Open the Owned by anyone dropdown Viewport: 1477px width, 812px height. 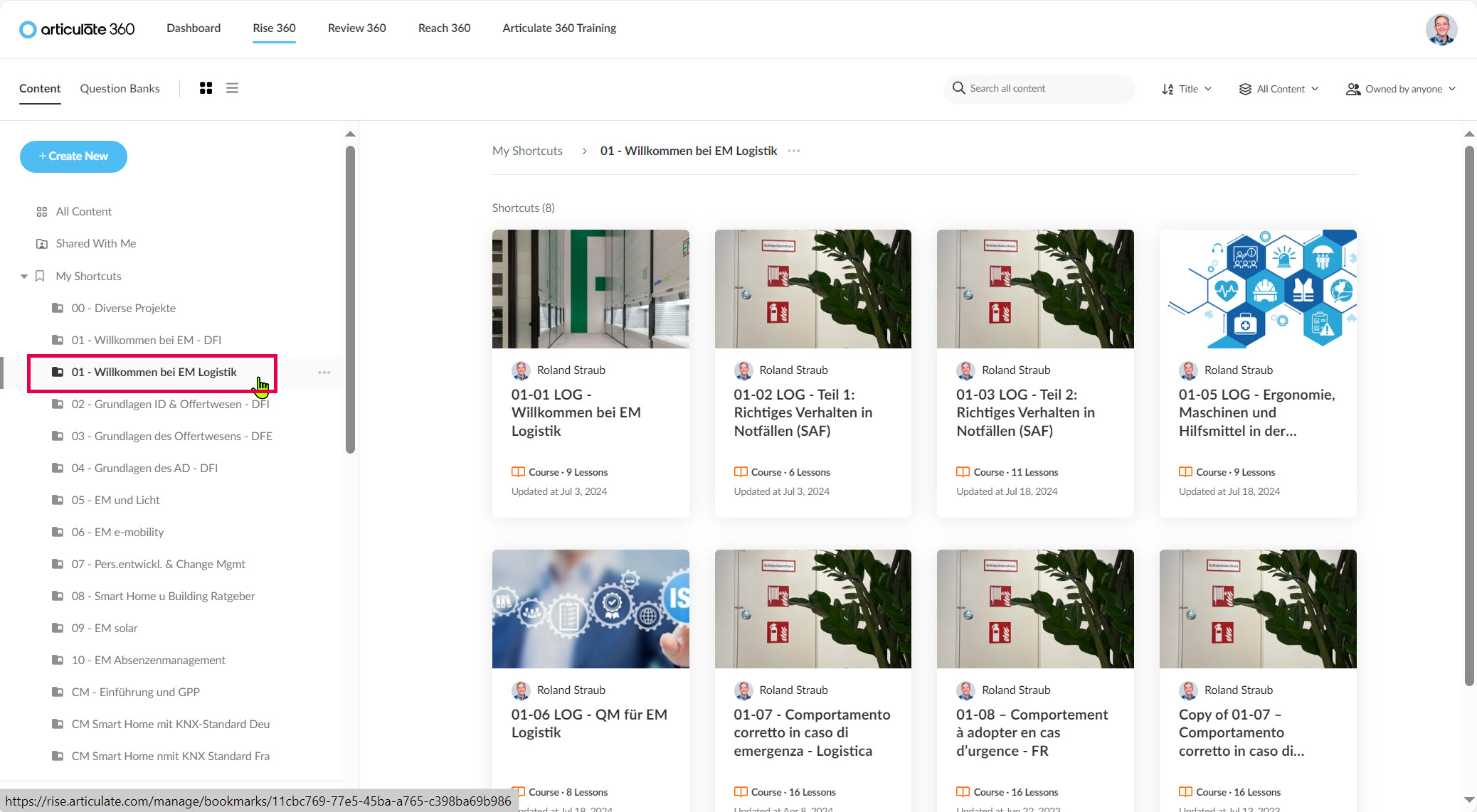[1401, 89]
